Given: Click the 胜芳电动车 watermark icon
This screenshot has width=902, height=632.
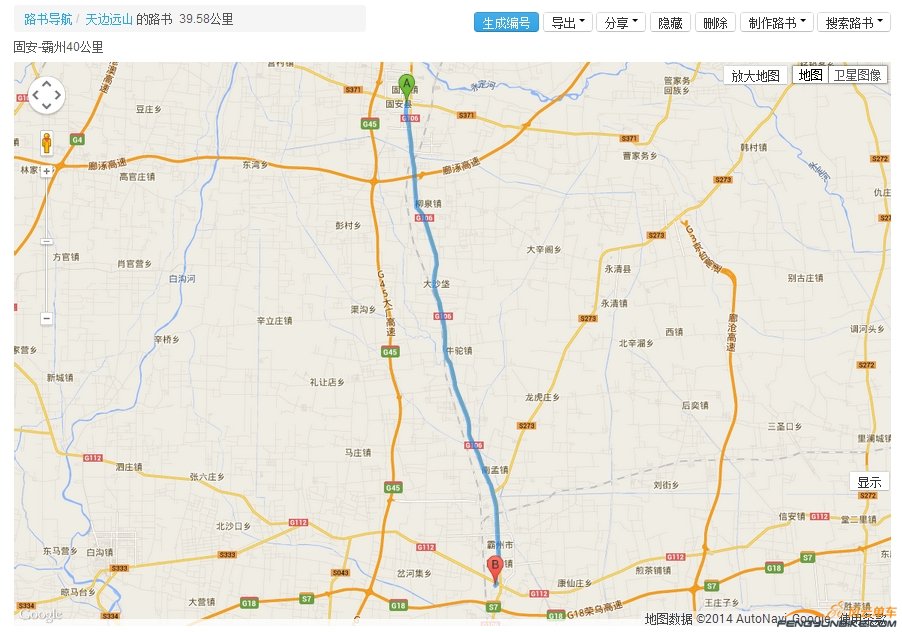Looking at the screenshot, I should 839,610.
